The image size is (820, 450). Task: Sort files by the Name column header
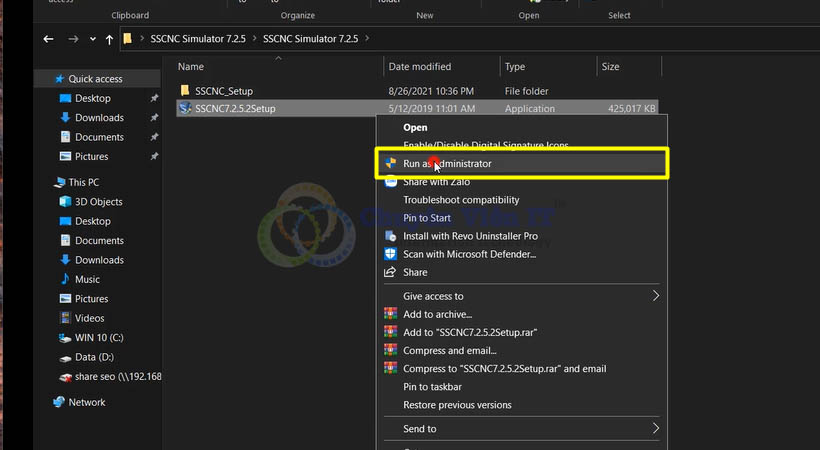coord(191,67)
